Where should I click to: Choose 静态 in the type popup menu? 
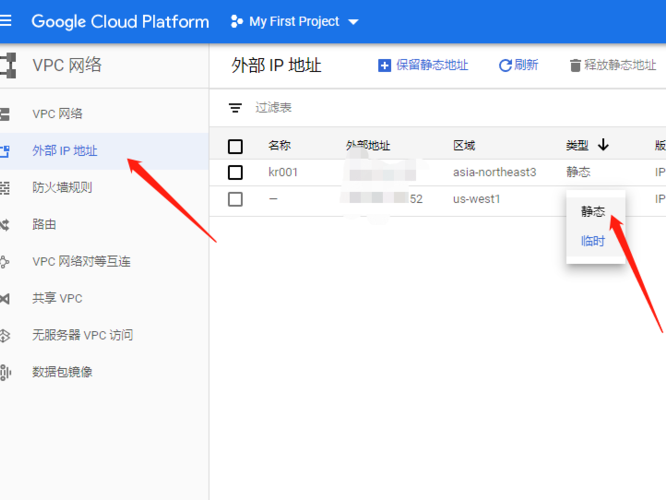593,211
